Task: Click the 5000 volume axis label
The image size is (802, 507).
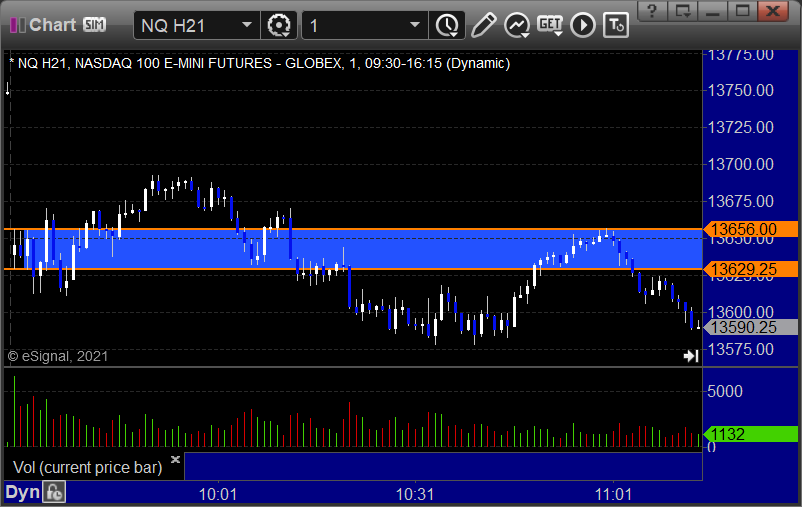Action: coord(725,391)
